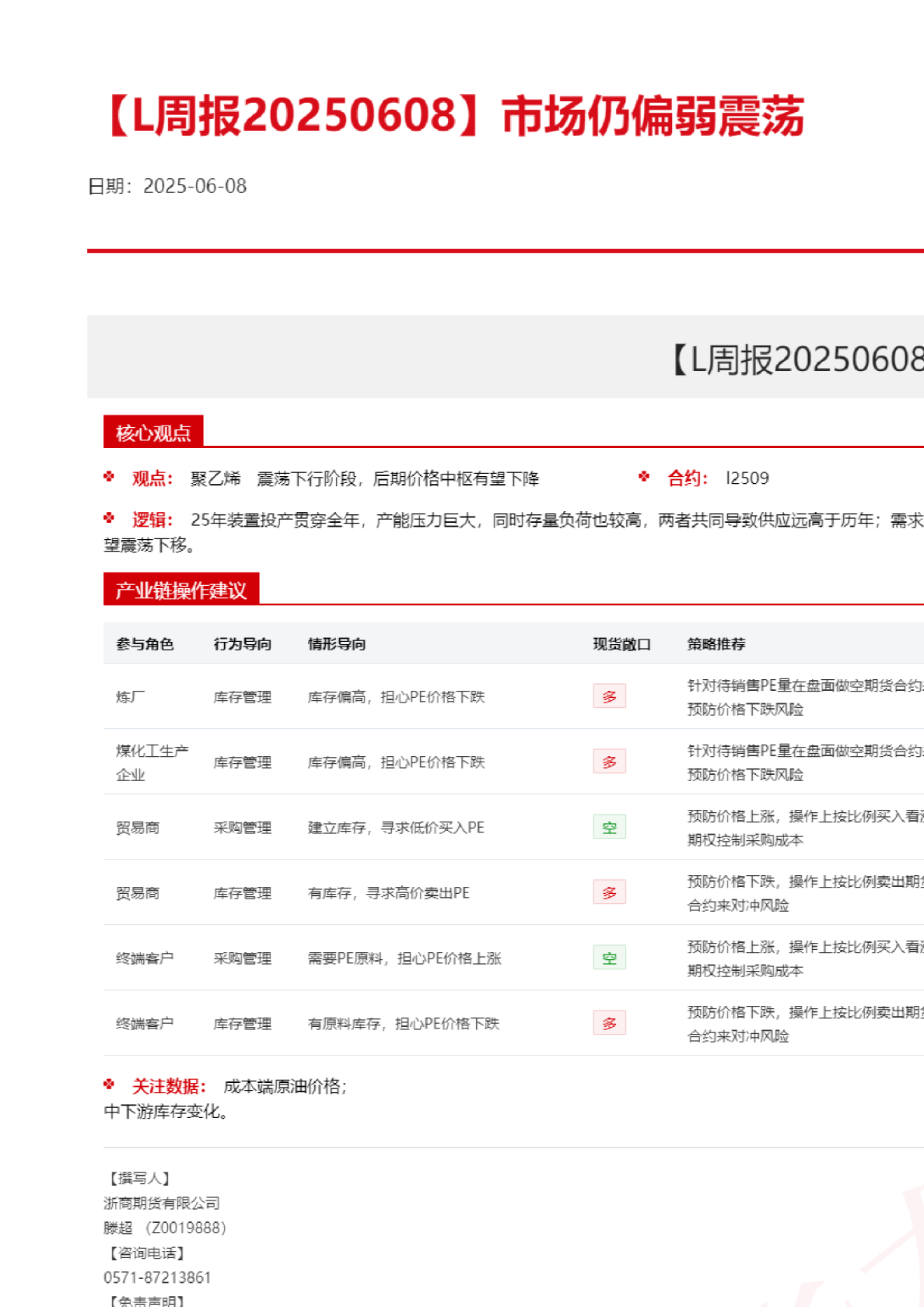Click the date 2025-06-08
The image size is (924, 1307).
pyautogui.click(x=194, y=186)
